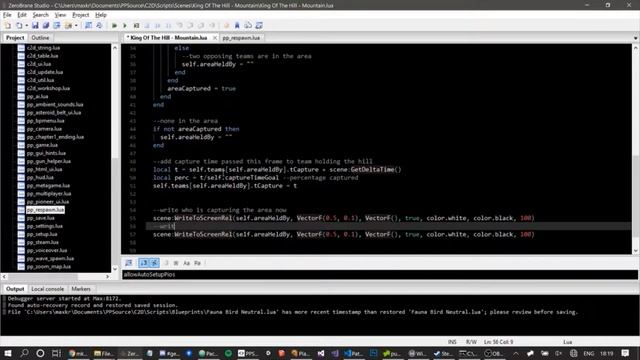Open Find toolbar icon

click(x=89, y=26)
